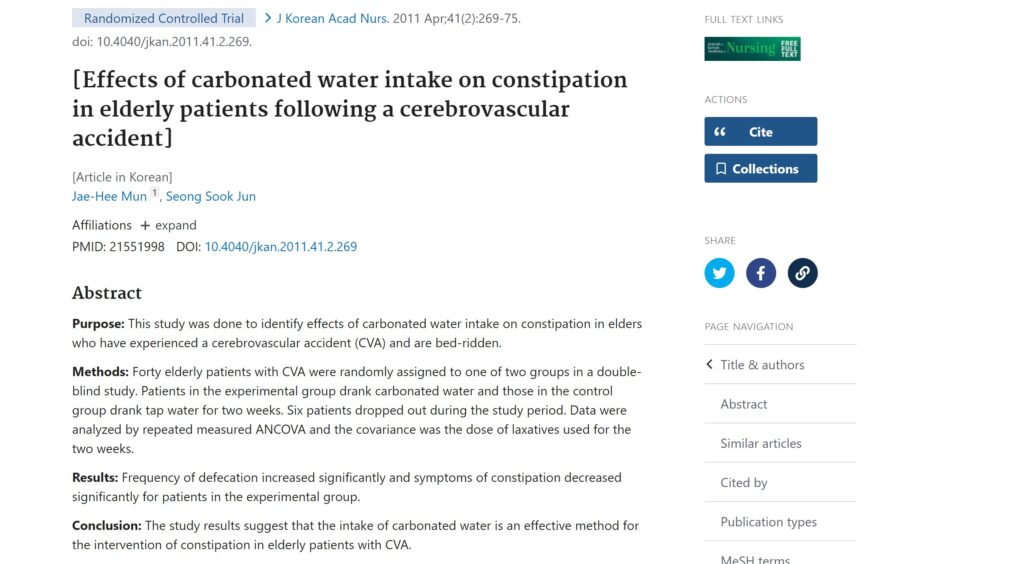Expand the Affiliations section

click(x=168, y=225)
